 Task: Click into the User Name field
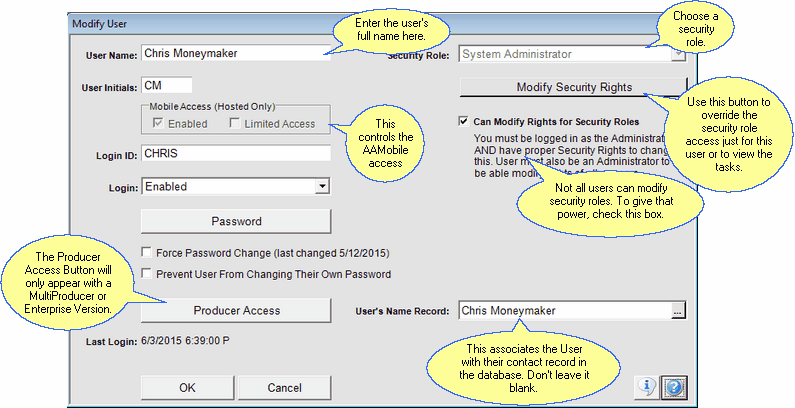(x=235, y=54)
